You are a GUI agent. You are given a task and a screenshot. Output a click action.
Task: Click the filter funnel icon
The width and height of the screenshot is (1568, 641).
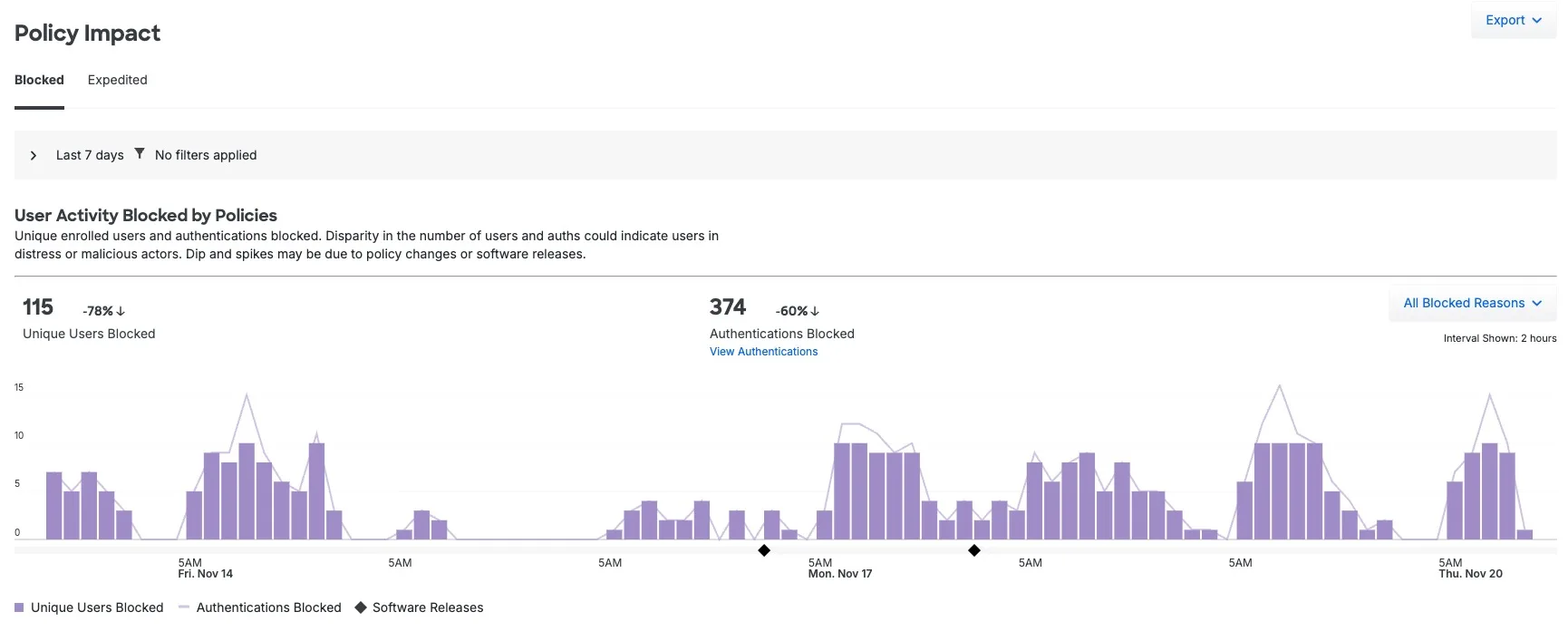click(x=140, y=154)
